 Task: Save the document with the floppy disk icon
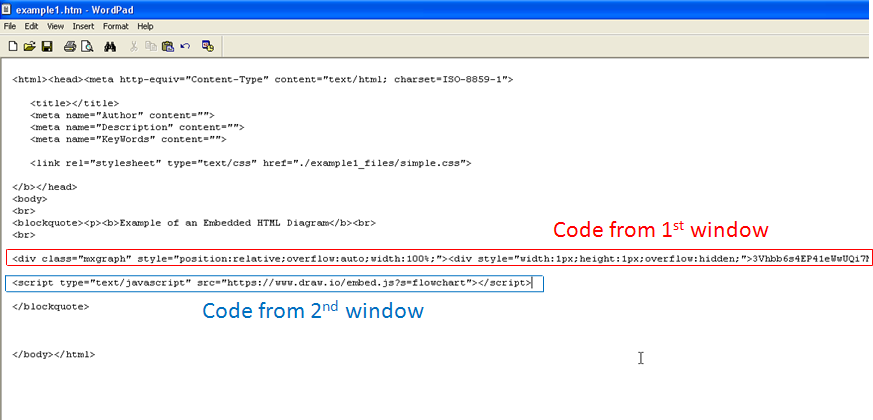pyautogui.click(x=47, y=47)
